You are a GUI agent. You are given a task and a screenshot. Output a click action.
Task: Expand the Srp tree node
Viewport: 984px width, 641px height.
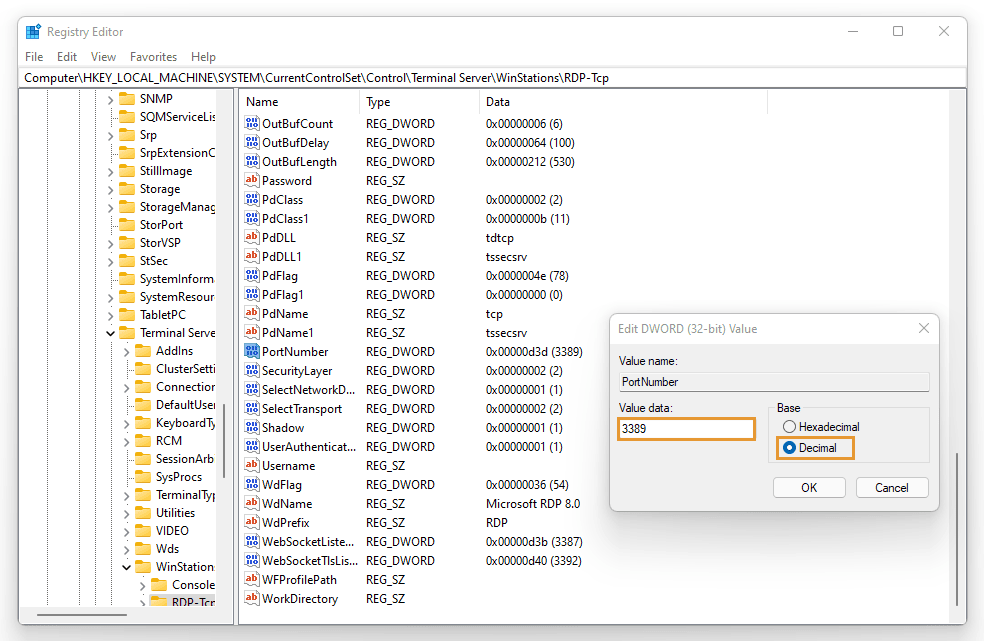pos(110,135)
